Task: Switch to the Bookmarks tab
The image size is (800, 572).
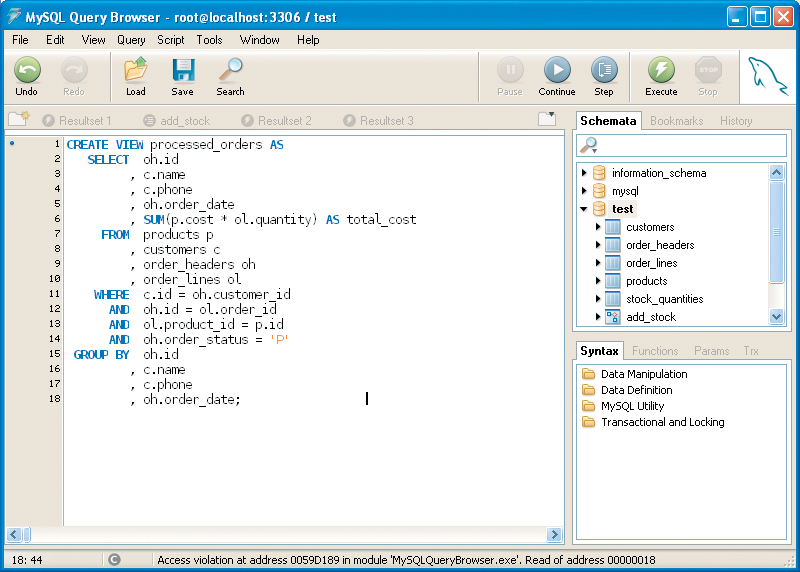Action: [x=677, y=121]
